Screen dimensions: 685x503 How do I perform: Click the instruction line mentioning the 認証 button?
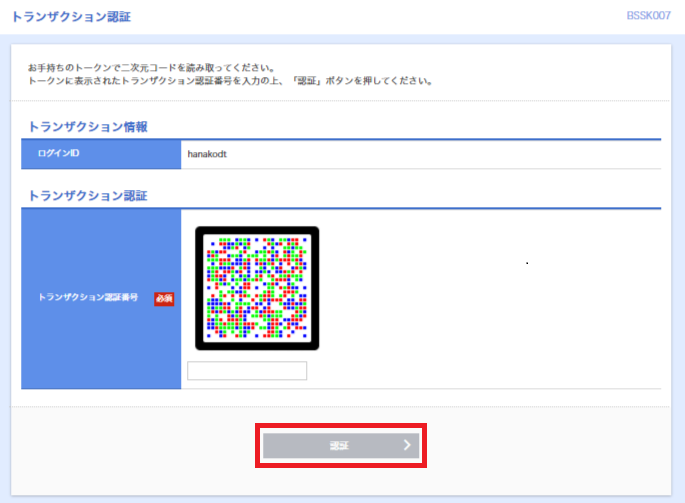pos(230,81)
